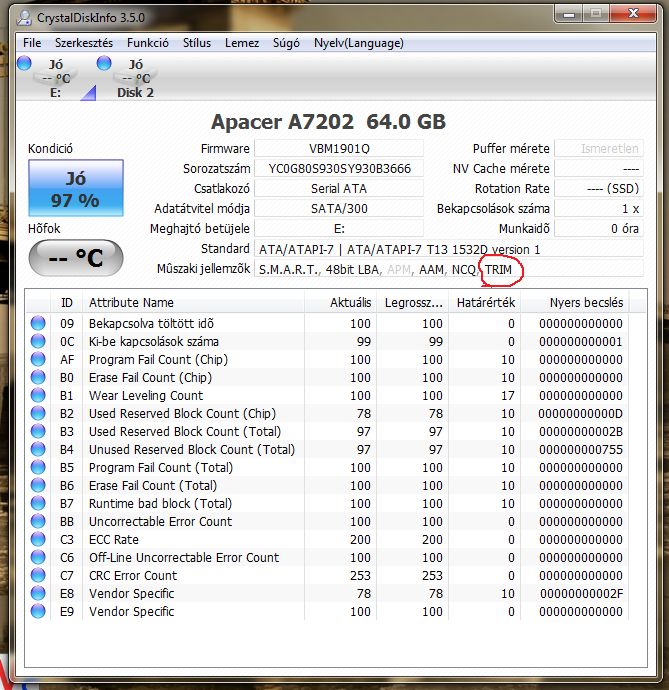Close the CrystalDiskInfo window
The image size is (669, 690).
(x=633, y=14)
